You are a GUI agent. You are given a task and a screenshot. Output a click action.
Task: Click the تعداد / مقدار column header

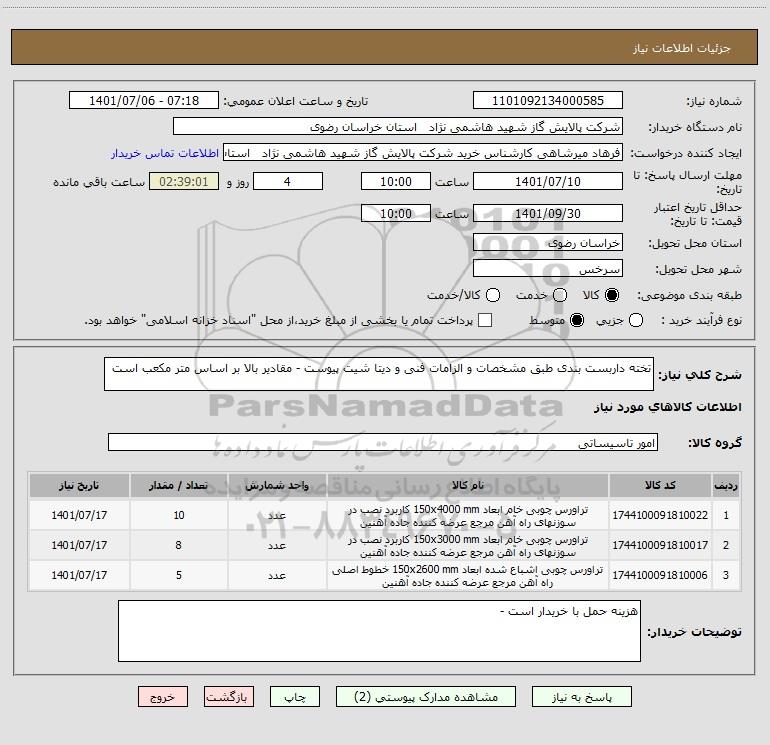click(178, 486)
